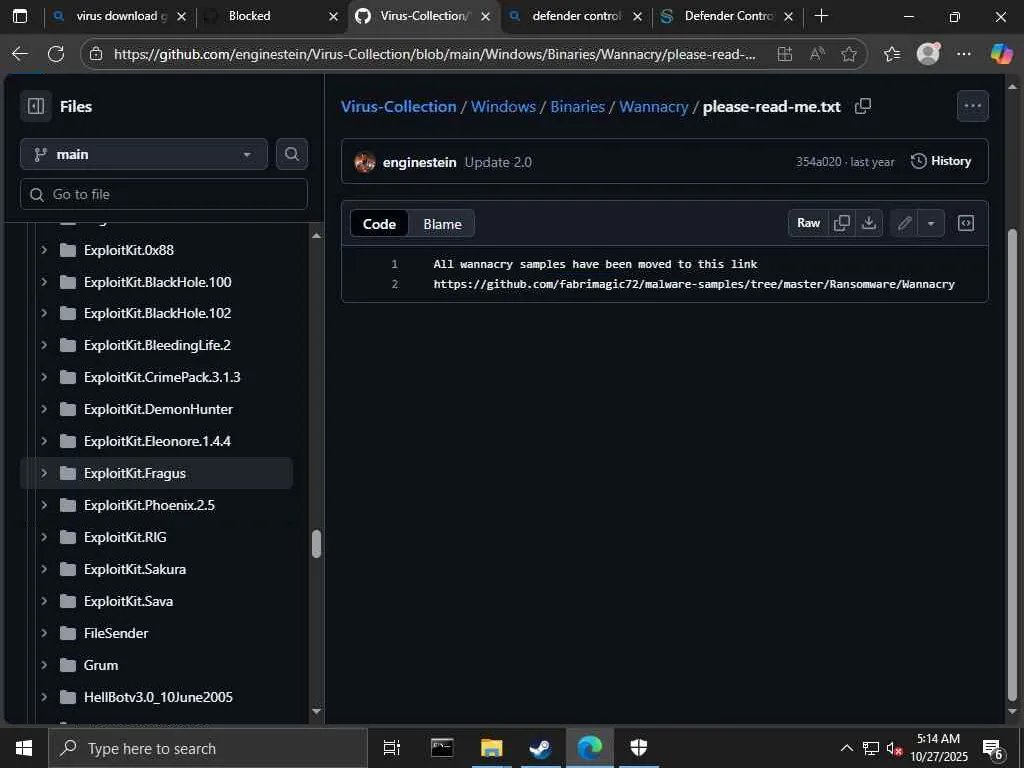Click the file tree scroll down arrow
Viewport: 1024px width, 768px height.
click(x=316, y=711)
